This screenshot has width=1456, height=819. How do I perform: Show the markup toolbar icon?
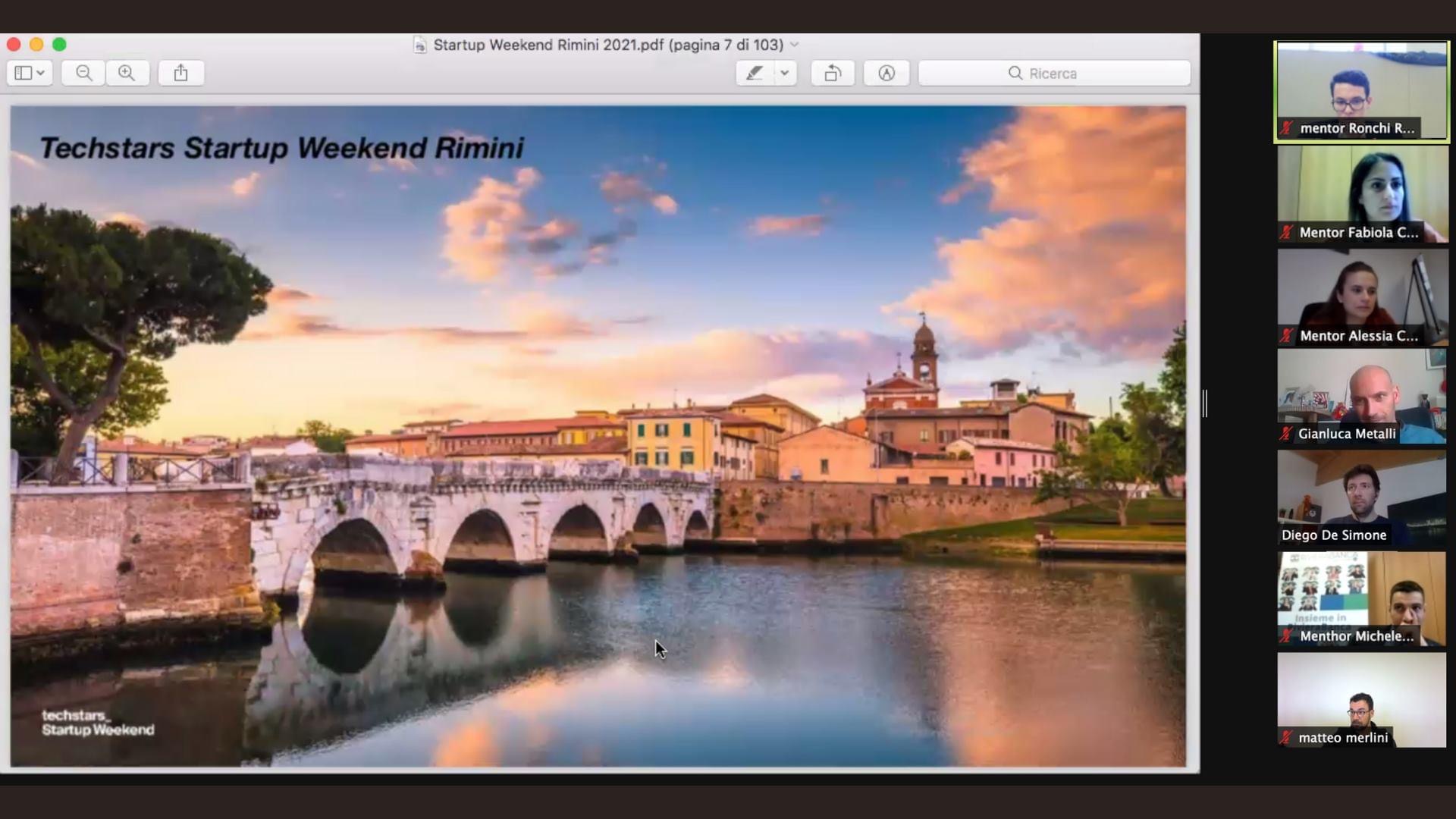tap(886, 73)
